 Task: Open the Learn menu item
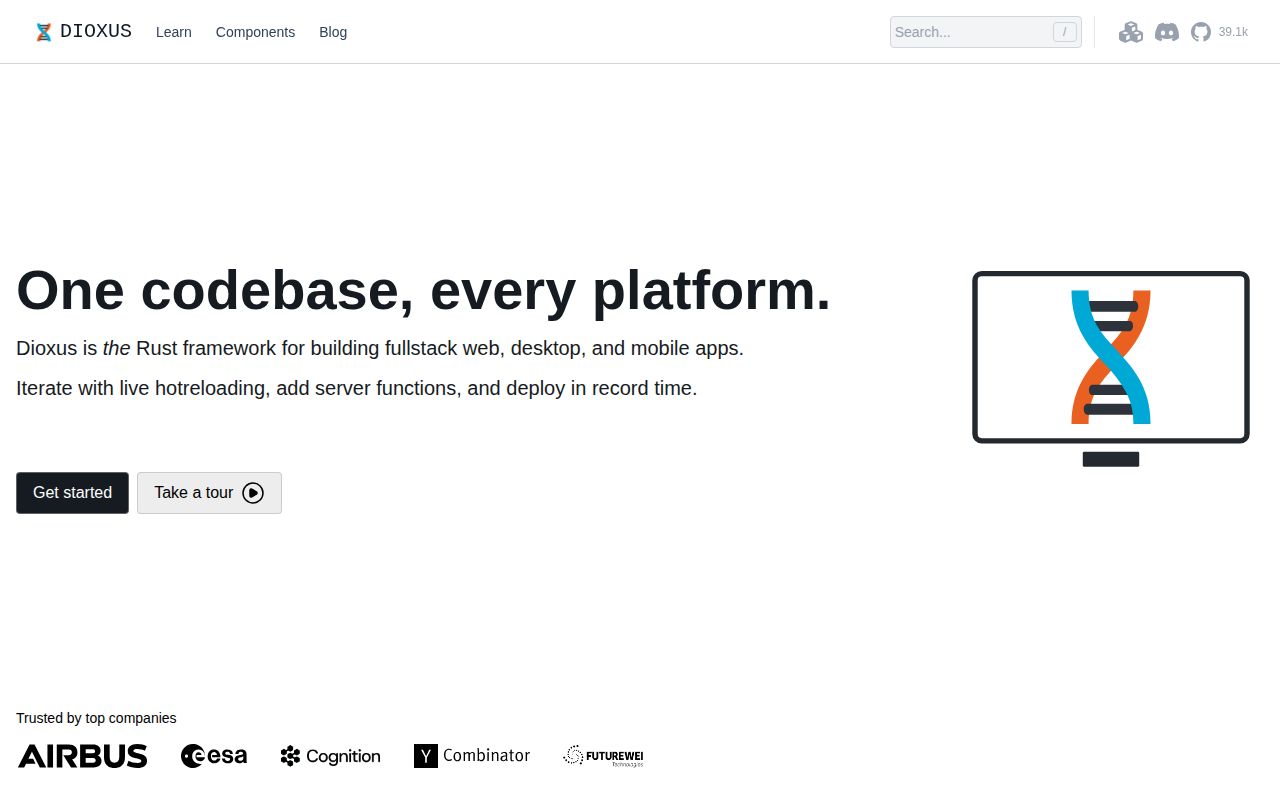point(174,32)
